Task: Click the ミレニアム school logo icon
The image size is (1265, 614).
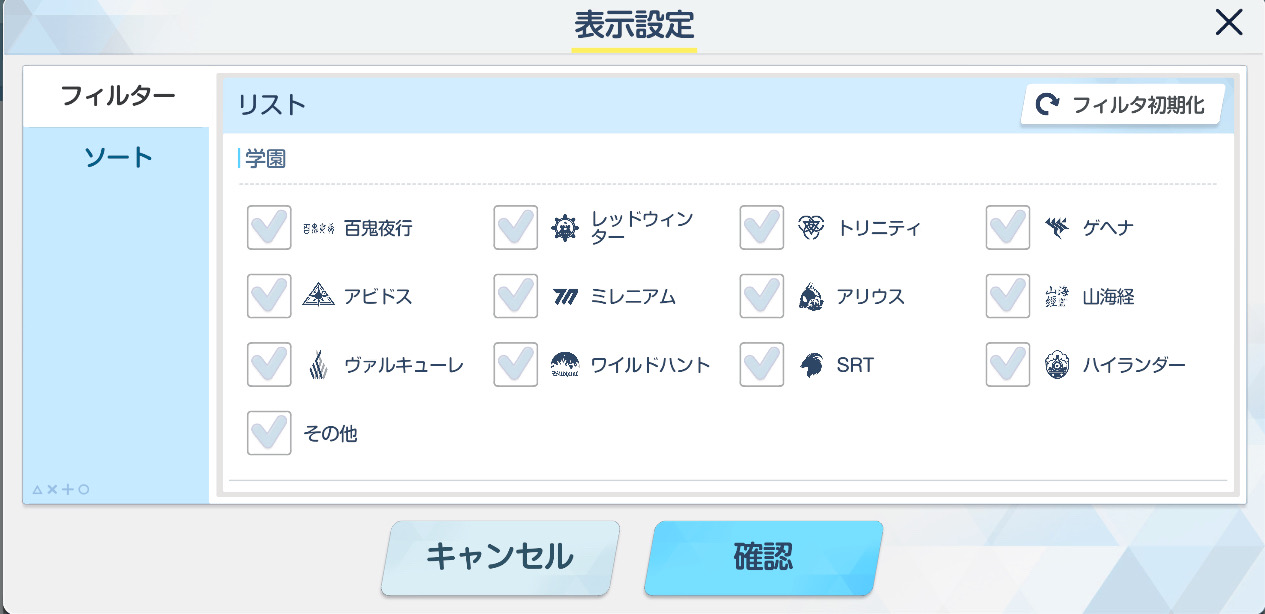Action: [565, 297]
